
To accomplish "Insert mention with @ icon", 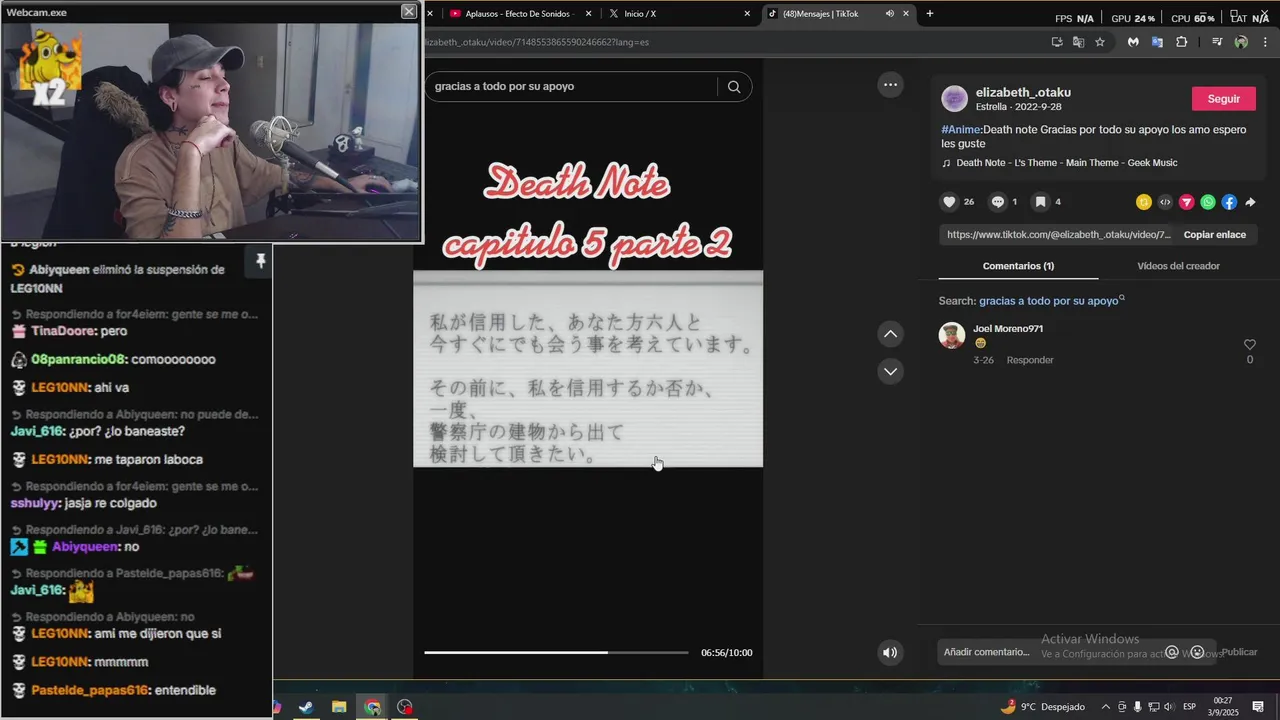I will (x=1172, y=652).
